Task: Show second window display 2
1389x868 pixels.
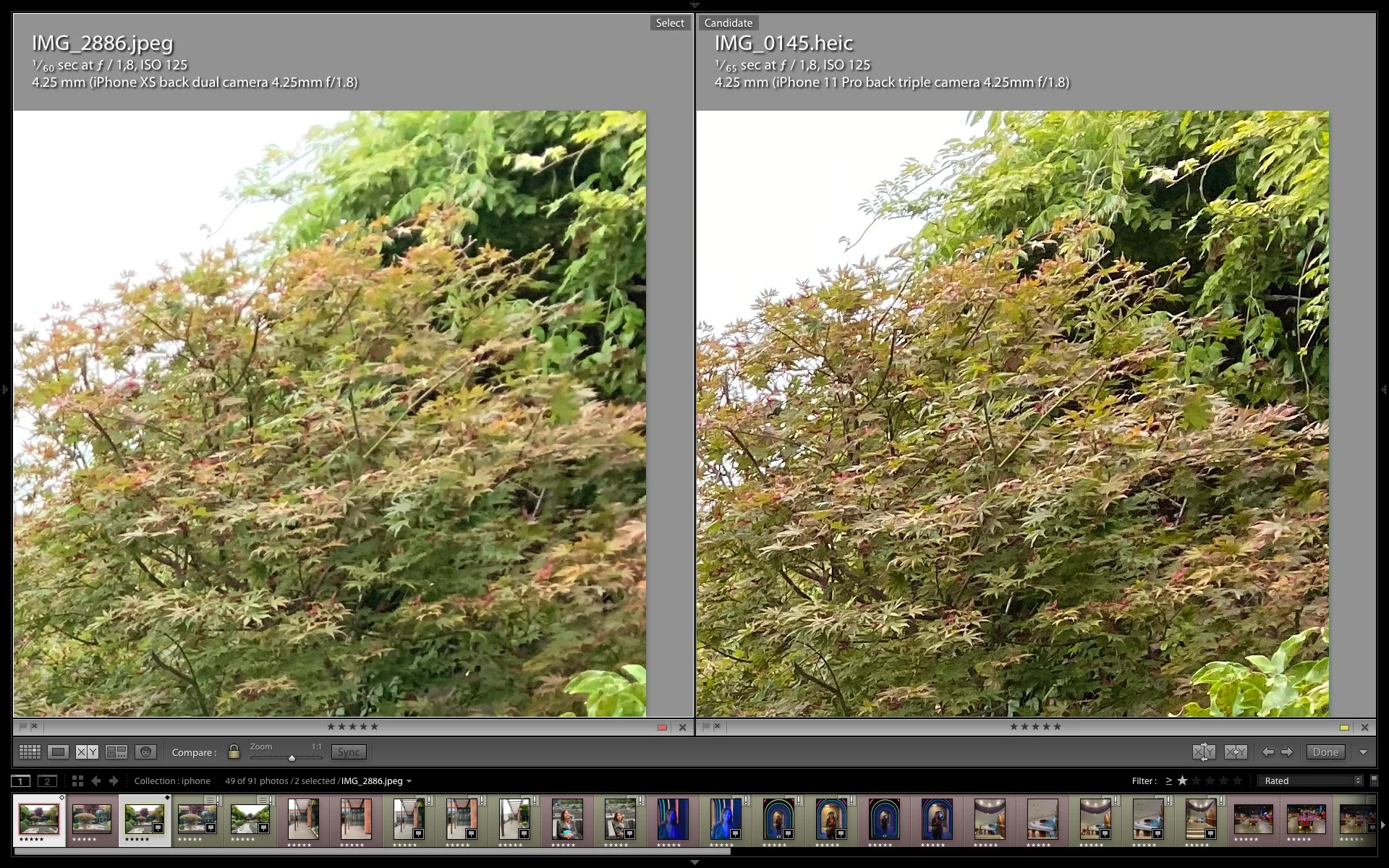Action: [x=47, y=780]
